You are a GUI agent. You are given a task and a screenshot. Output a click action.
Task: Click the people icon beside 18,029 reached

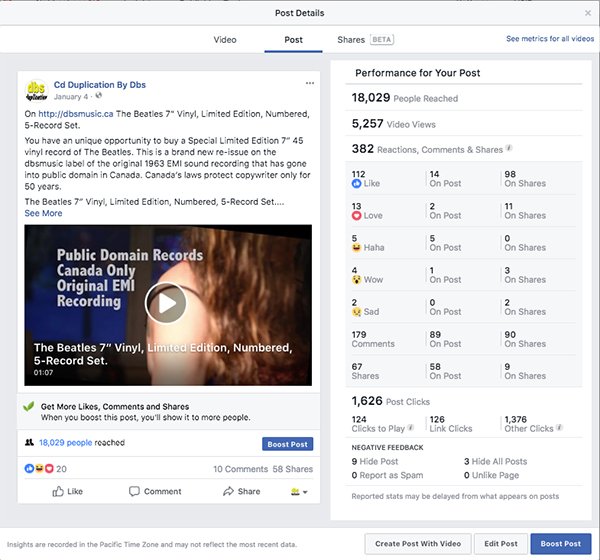pyautogui.click(x=29, y=441)
